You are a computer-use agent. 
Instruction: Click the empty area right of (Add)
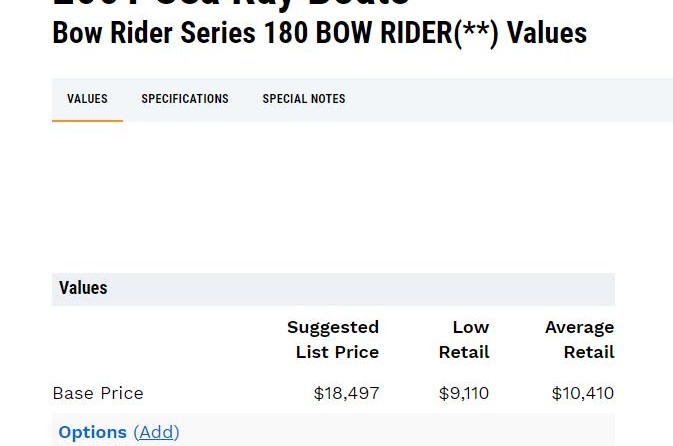pyautogui.click(x=400, y=432)
